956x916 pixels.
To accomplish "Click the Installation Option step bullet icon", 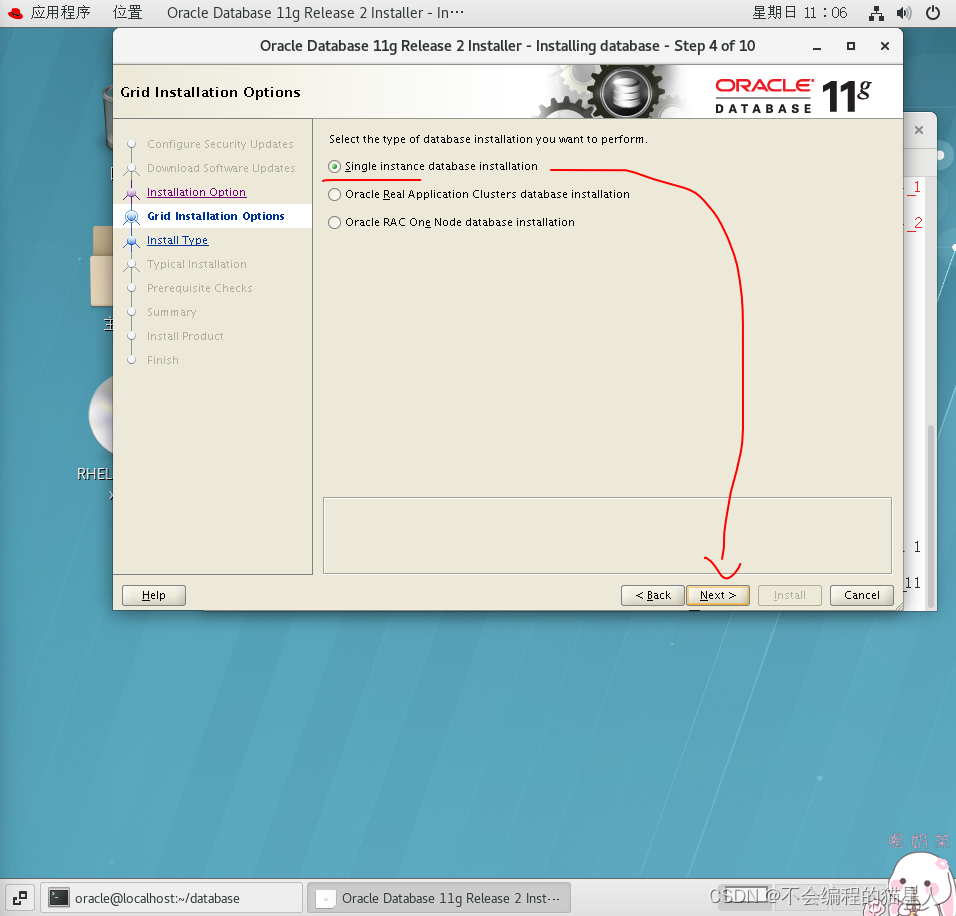I will 131,193.
